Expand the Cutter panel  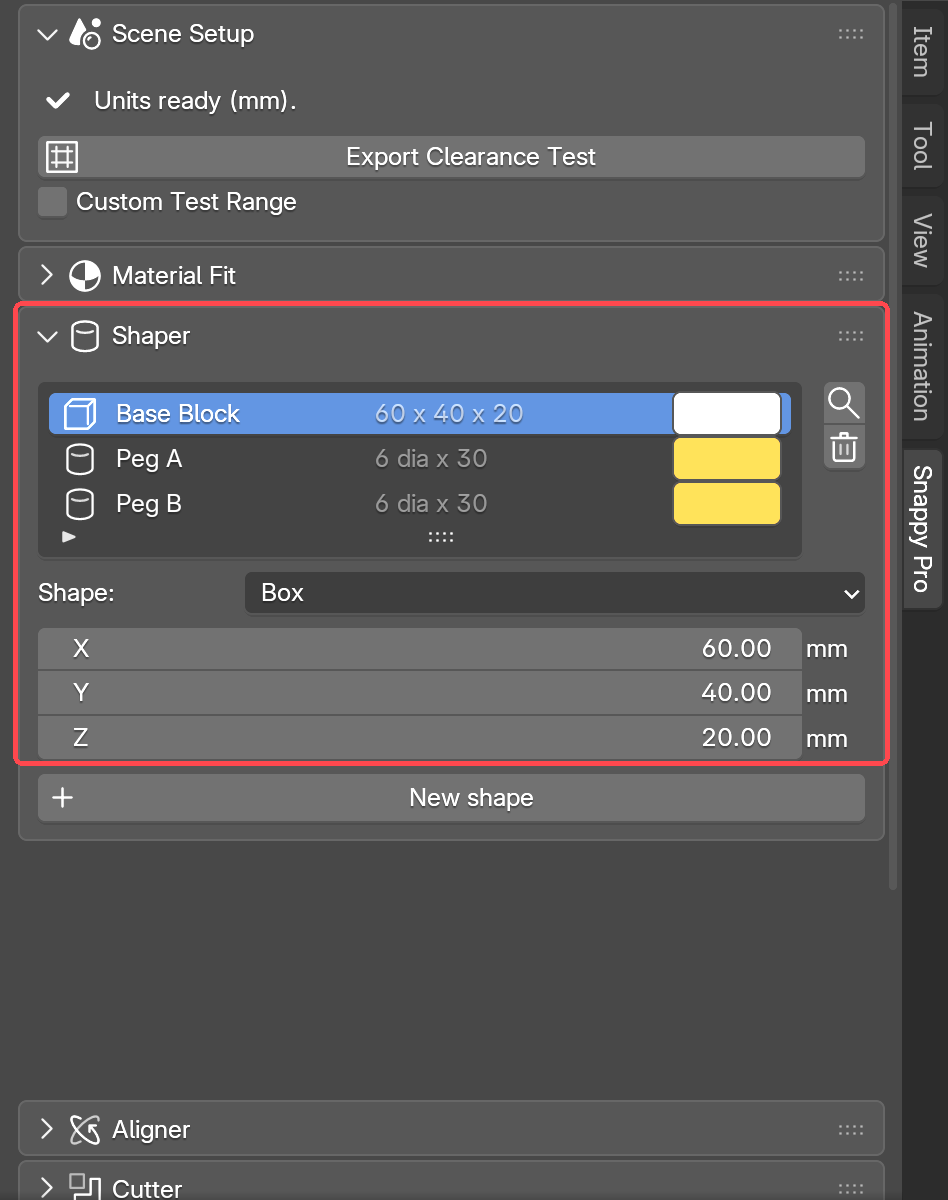[47, 1188]
